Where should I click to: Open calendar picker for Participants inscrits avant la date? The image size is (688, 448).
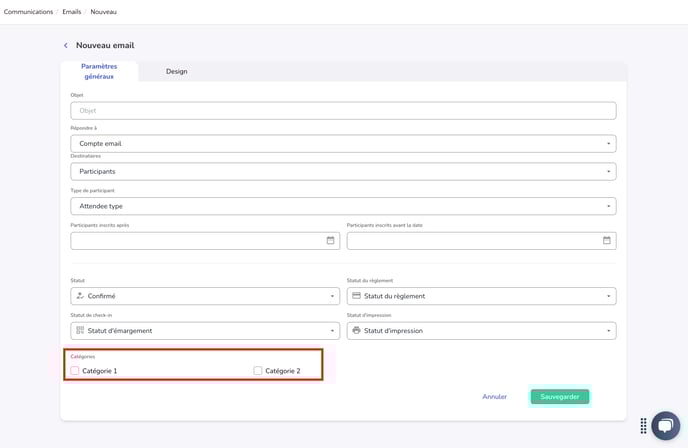(x=607, y=240)
